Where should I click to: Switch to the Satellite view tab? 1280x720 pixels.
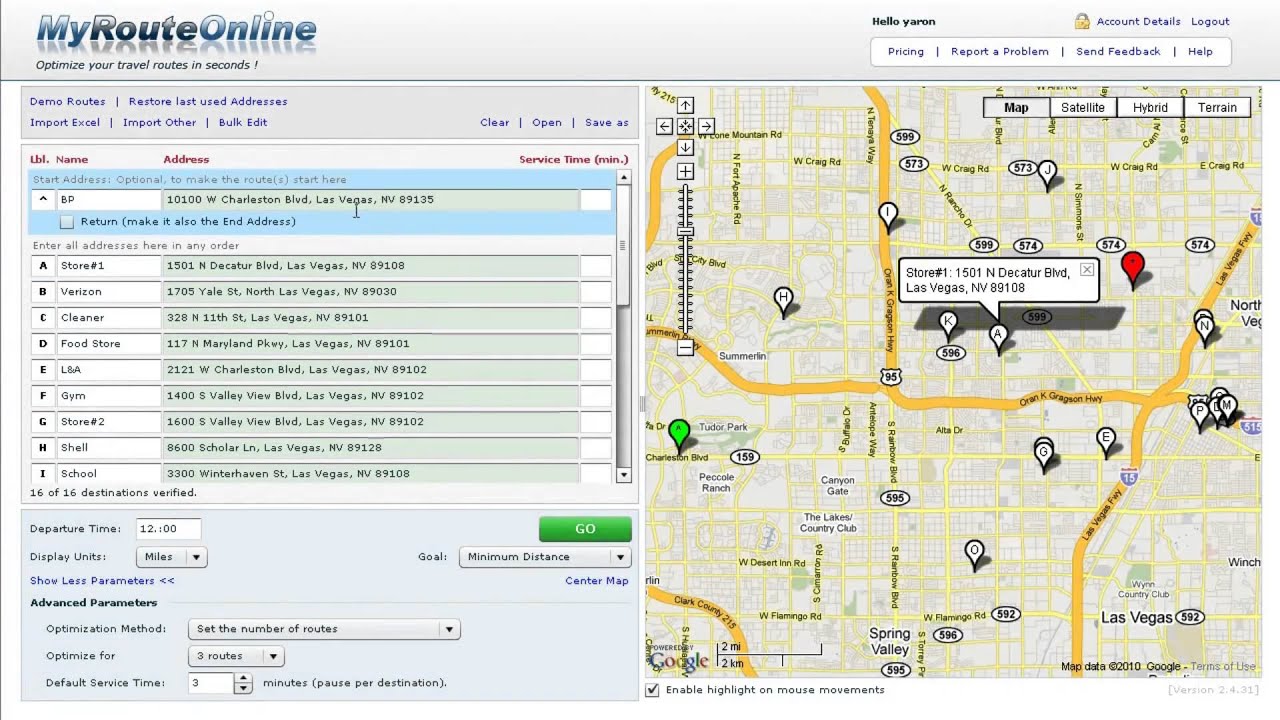1083,107
